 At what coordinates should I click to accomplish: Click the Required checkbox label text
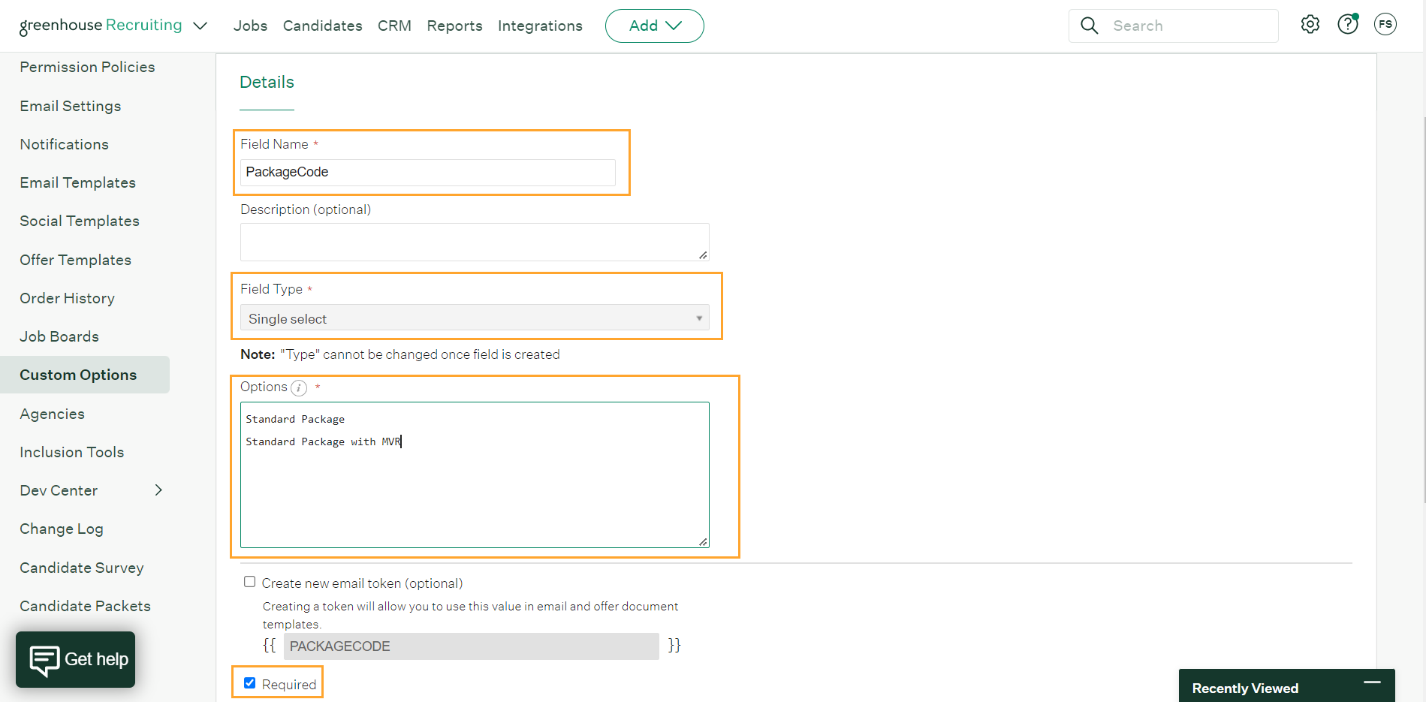(x=289, y=685)
